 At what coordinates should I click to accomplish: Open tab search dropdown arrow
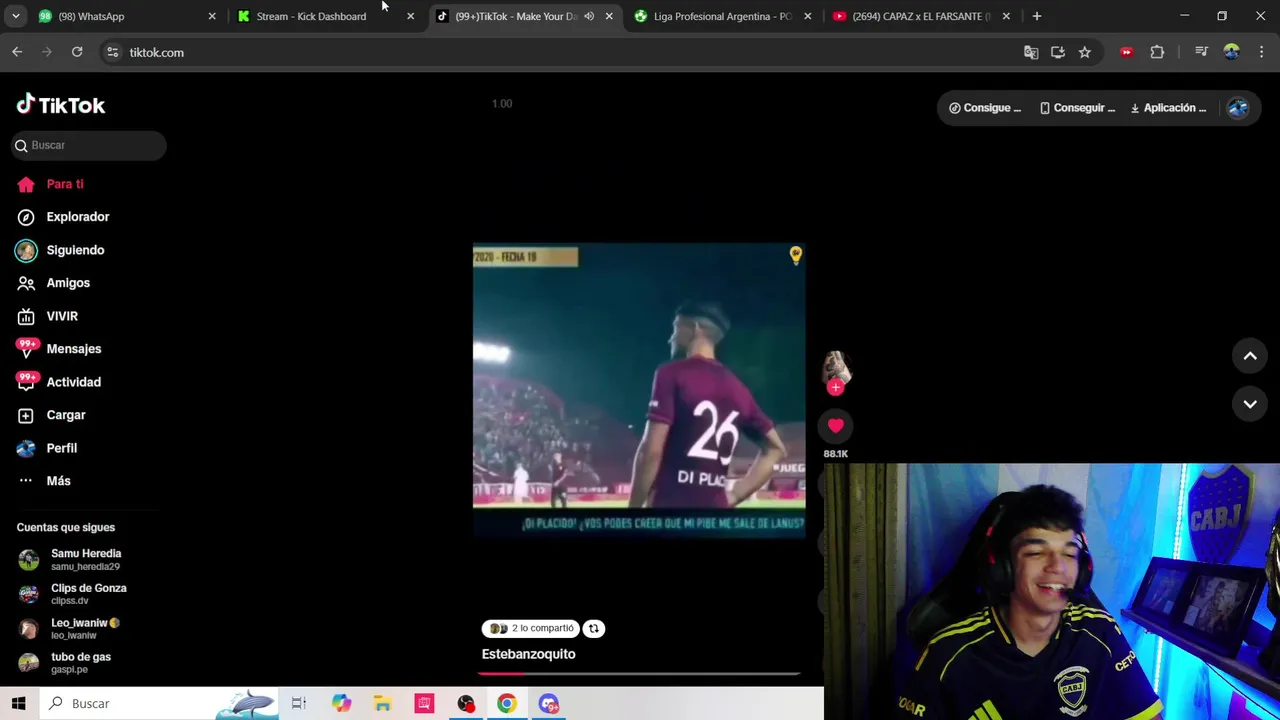15,16
